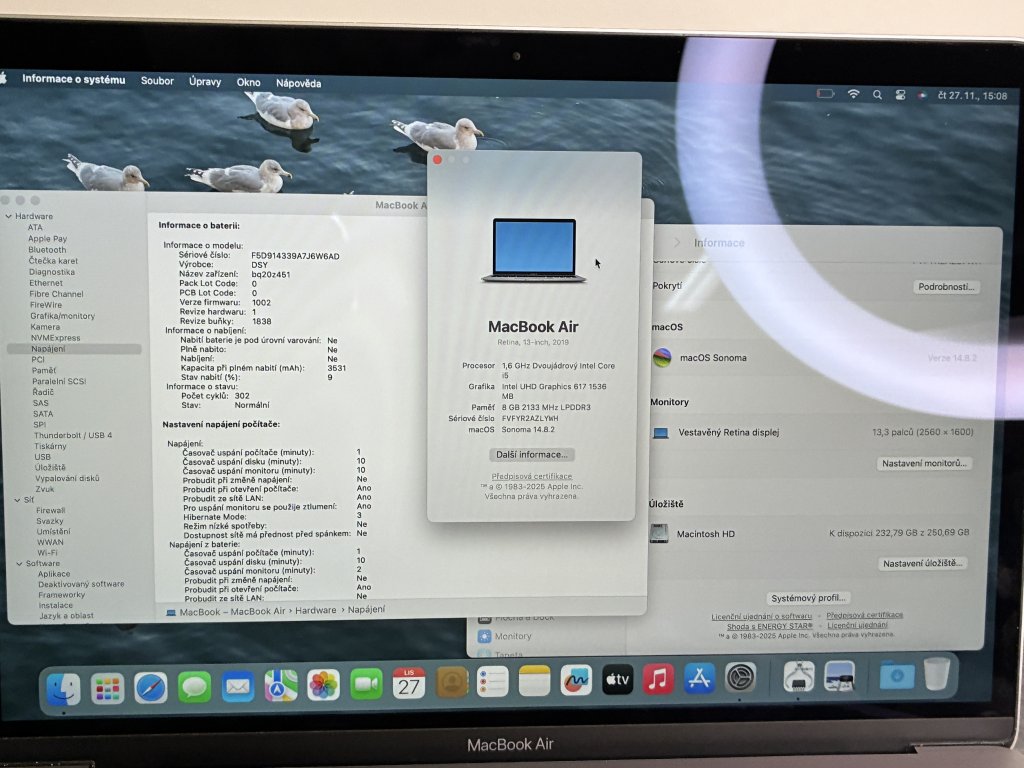This screenshot has width=1024, height=768.
Task: Select Bluetooth in the hardware list
Action: point(47,250)
